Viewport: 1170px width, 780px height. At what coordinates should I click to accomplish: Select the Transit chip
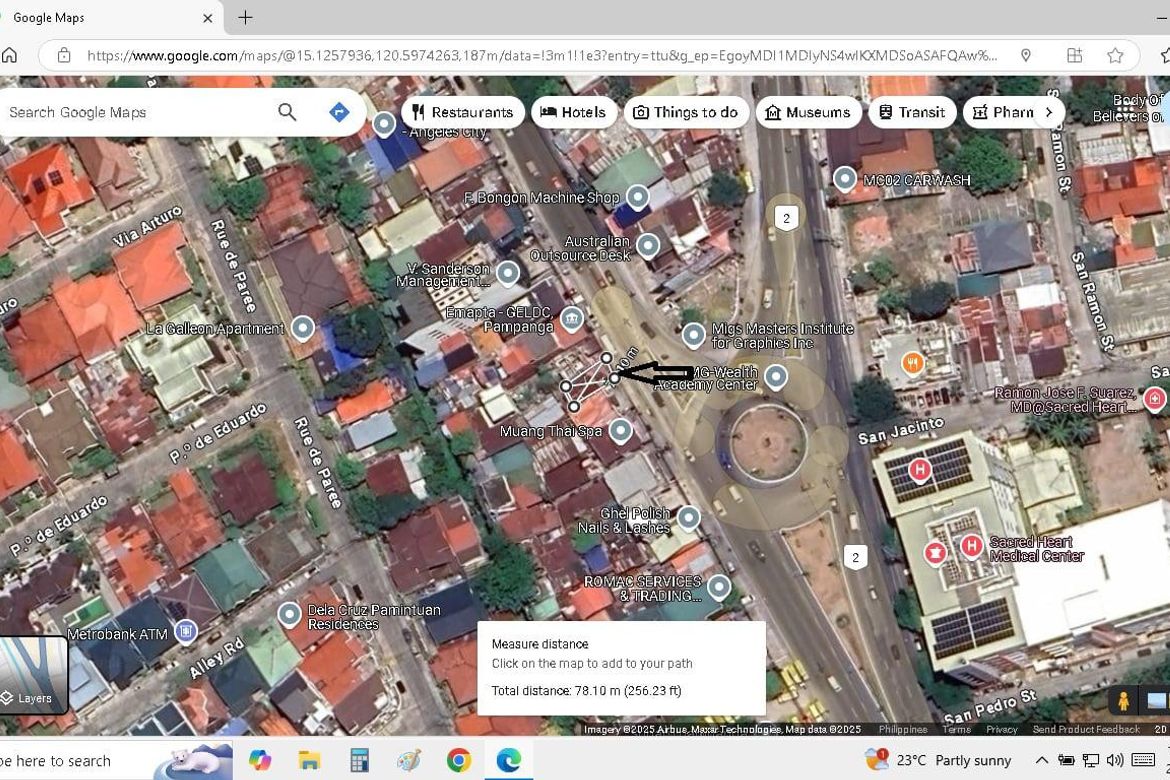912,112
